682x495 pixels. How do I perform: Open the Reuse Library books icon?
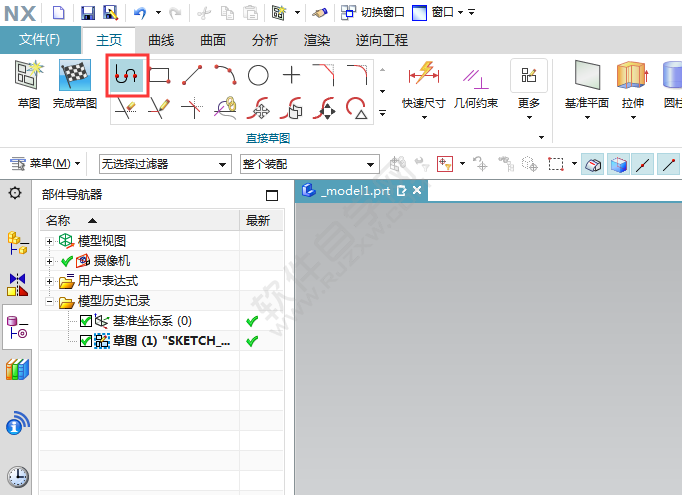tap(17, 369)
